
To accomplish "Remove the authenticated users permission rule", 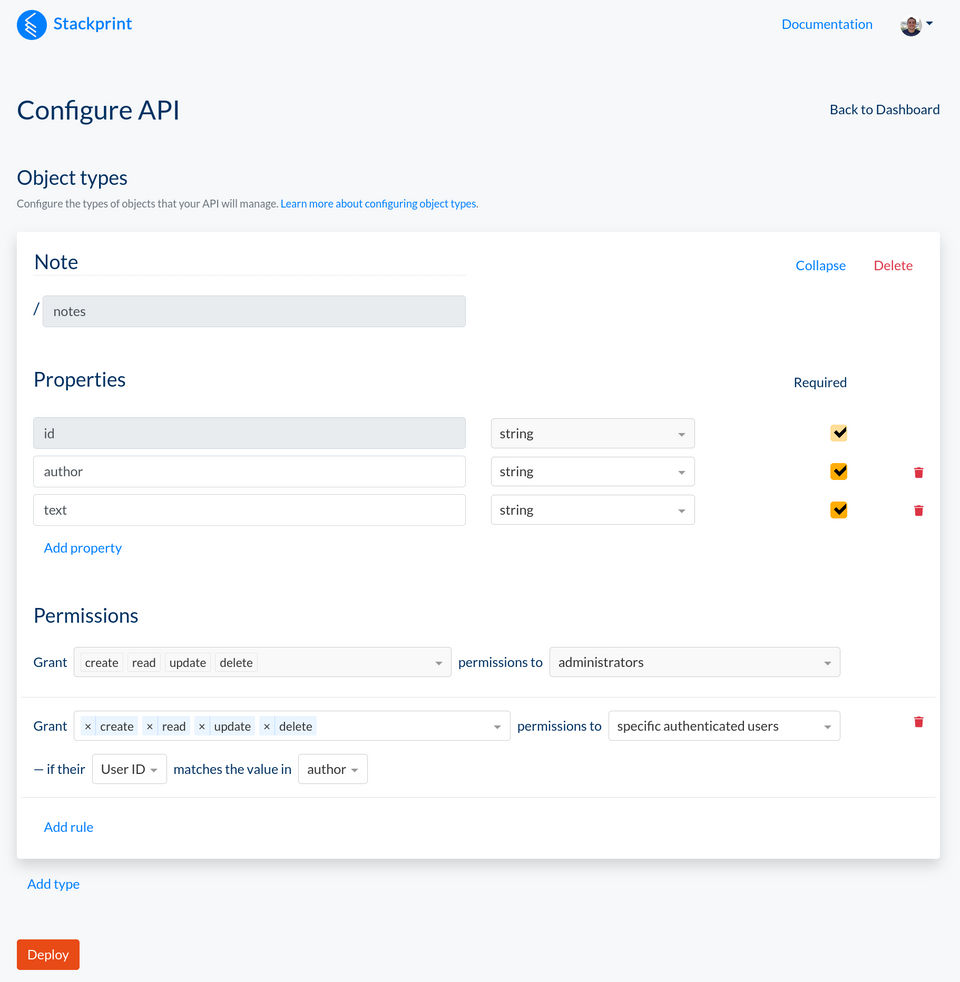I will [x=918, y=721].
